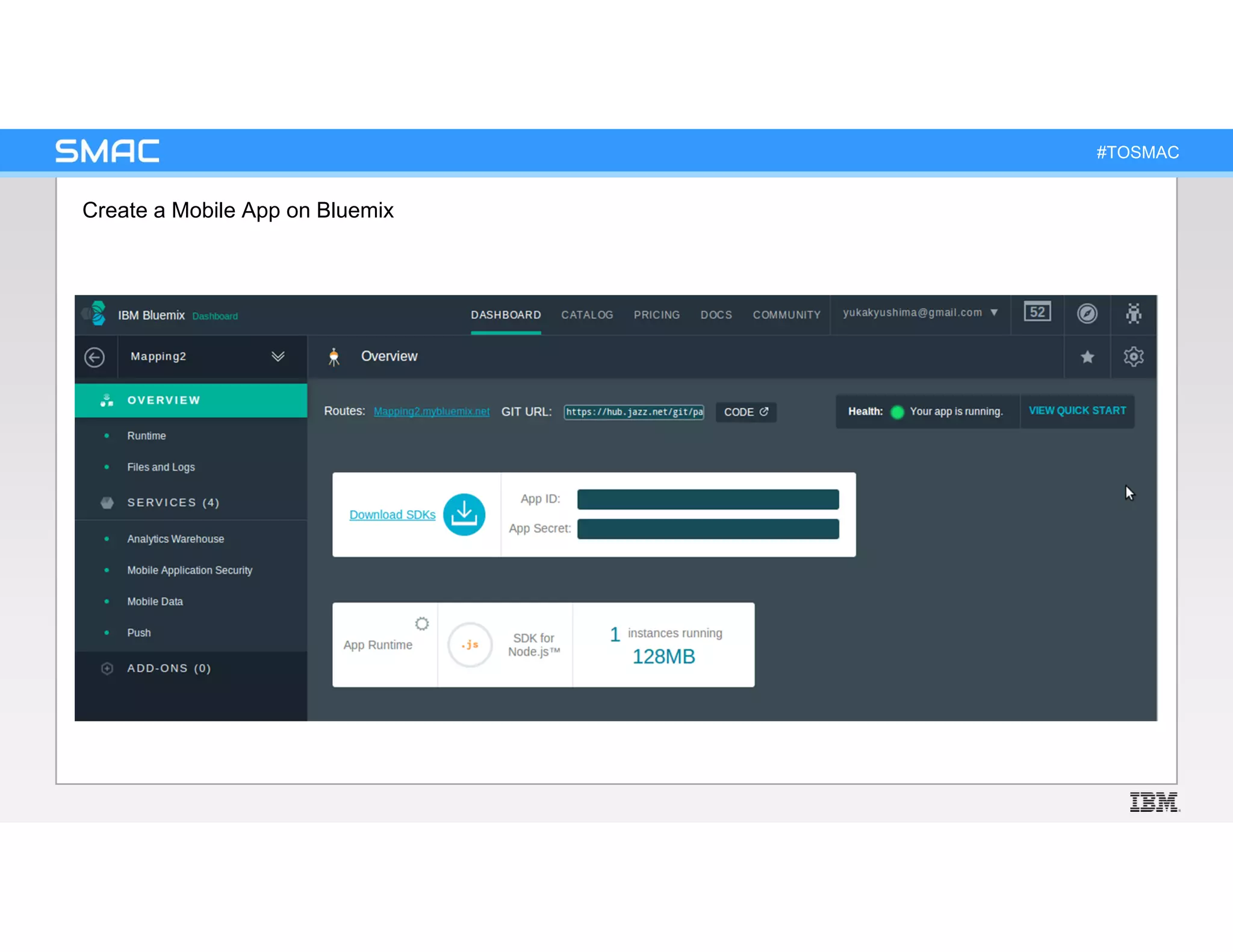Viewport: 1233px width, 952px height.
Task: Click VIEW QUICK START
Action: (x=1077, y=410)
